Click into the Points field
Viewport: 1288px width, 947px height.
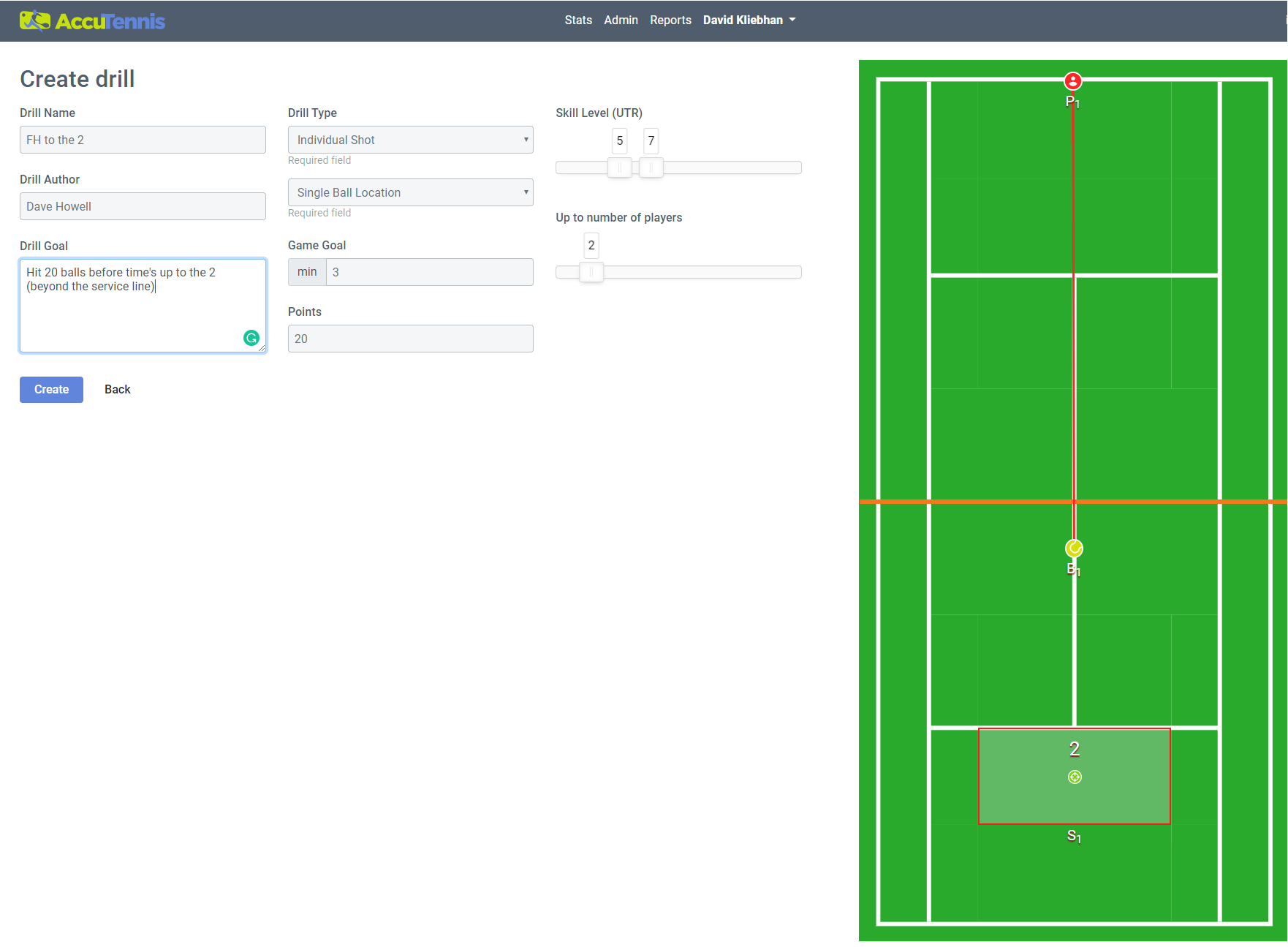point(410,339)
